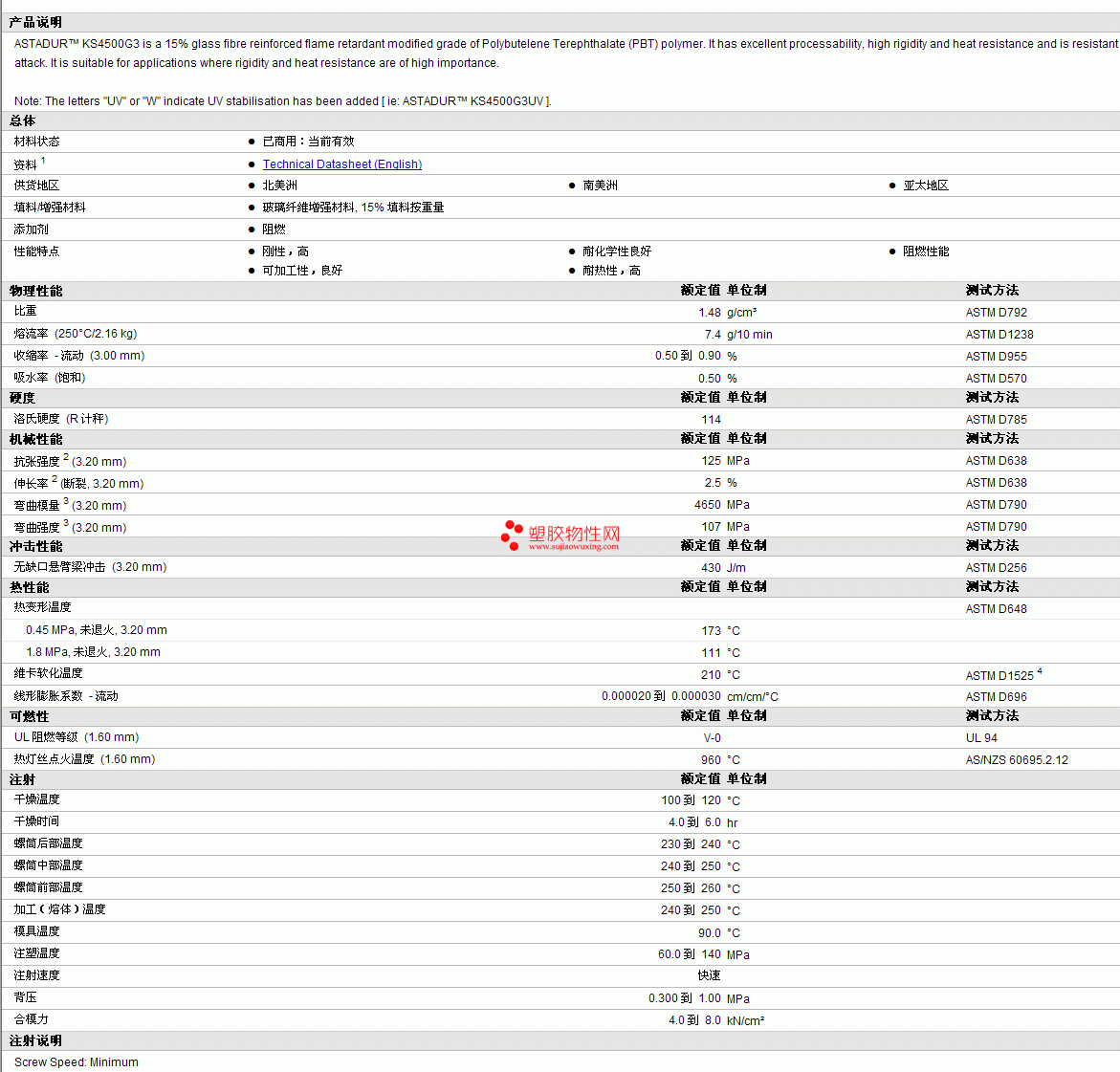Click the 亚太地区 supply region entry

point(926,185)
